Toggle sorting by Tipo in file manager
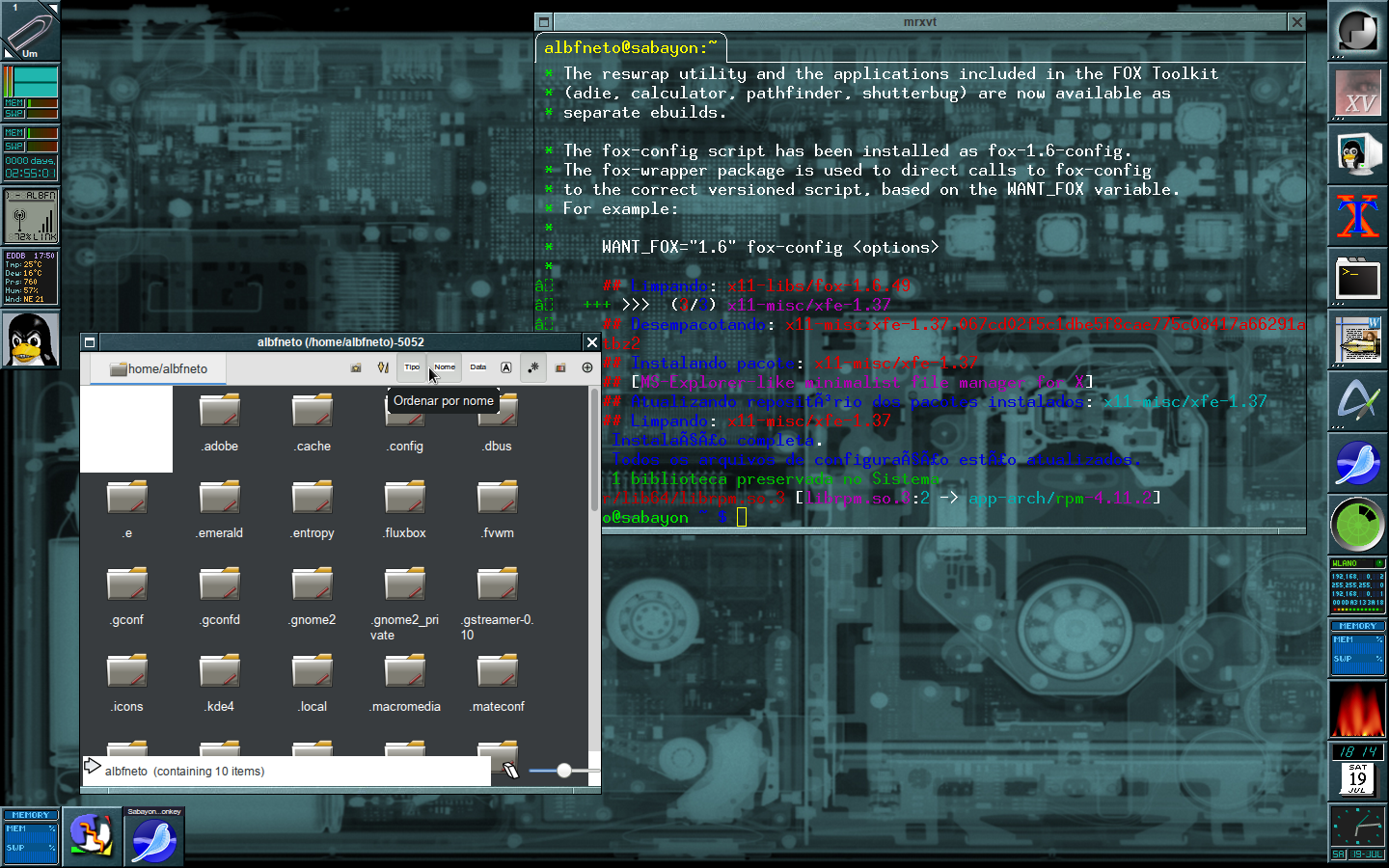 click(412, 367)
